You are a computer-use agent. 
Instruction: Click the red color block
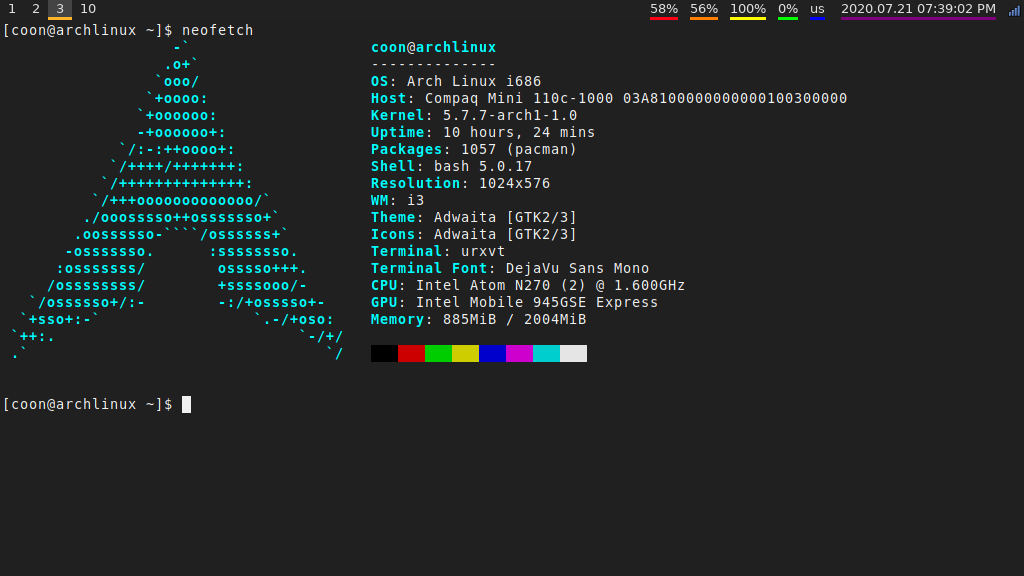(411, 353)
